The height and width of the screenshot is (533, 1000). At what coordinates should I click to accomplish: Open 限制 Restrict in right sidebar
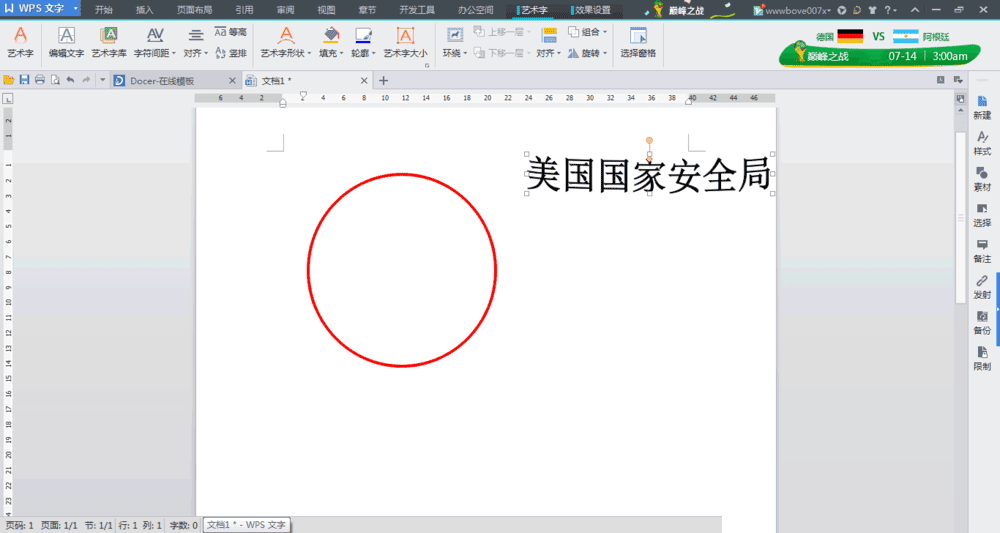click(x=982, y=358)
